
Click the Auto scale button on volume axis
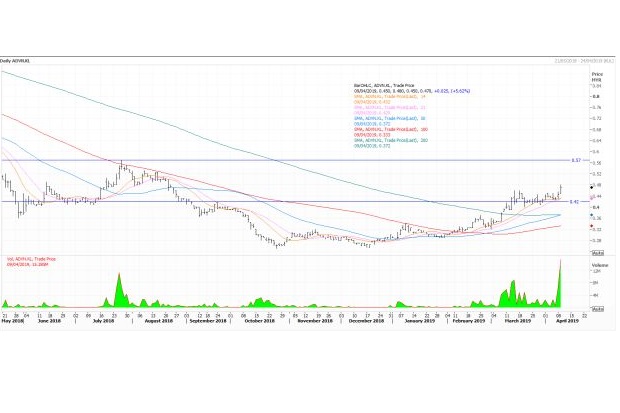click(597, 309)
